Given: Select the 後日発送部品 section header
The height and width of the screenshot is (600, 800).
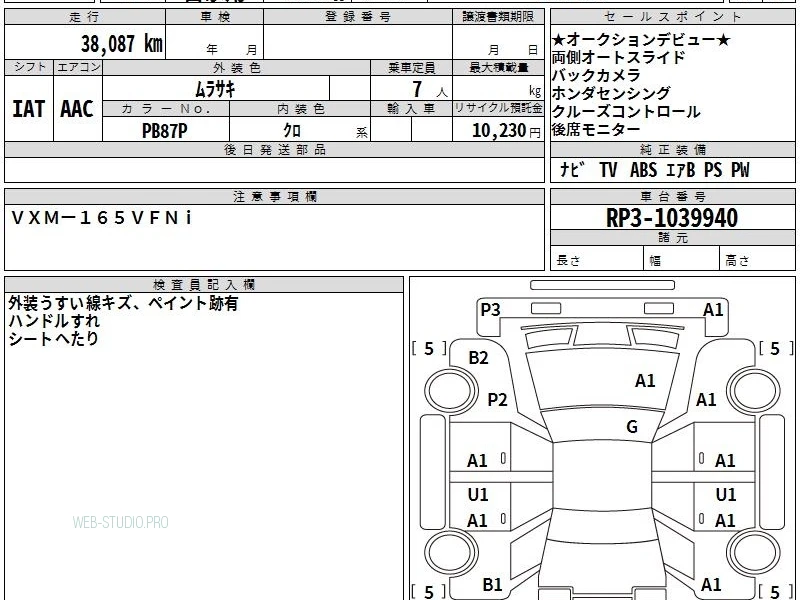Looking at the screenshot, I should click(x=274, y=149).
